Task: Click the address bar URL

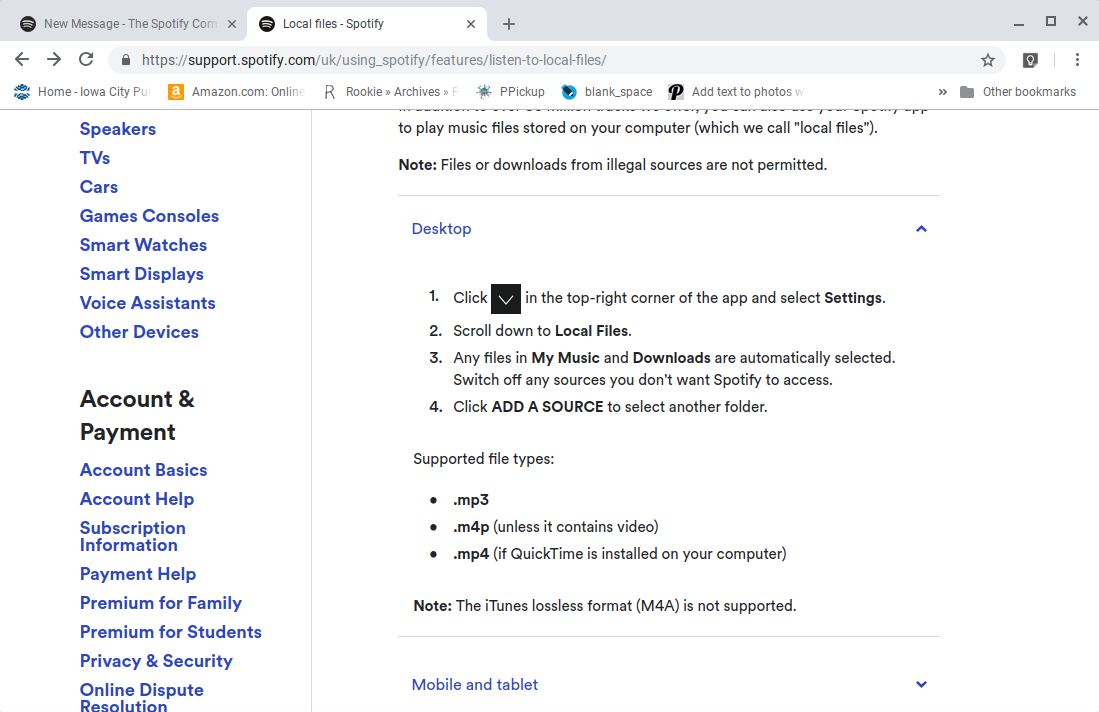Action: click(374, 60)
